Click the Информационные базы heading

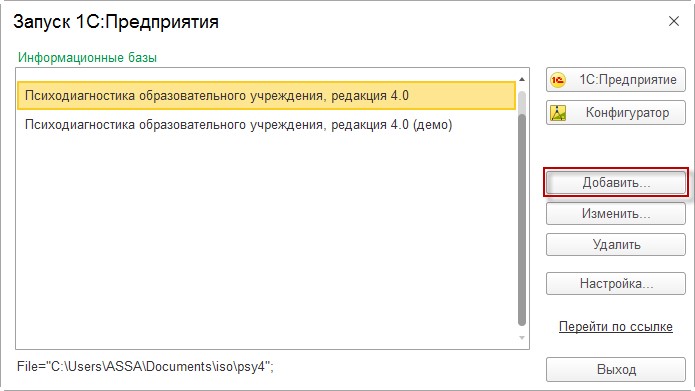pos(87,58)
